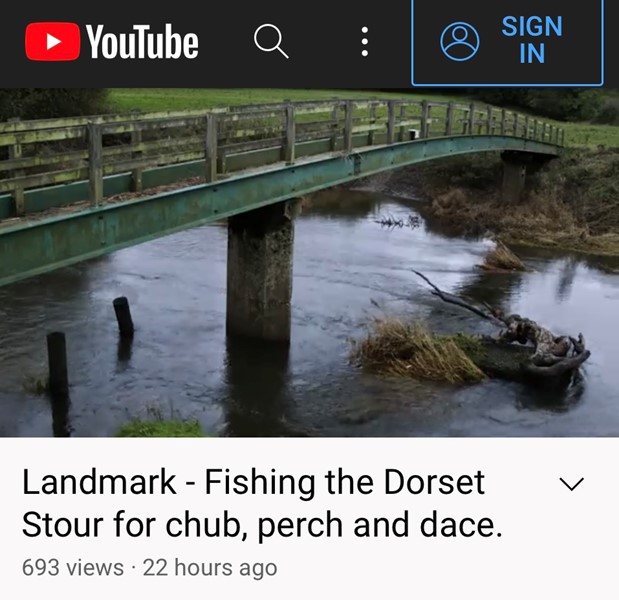Tap the 693 views text
The height and width of the screenshot is (600, 619).
click(x=73, y=568)
